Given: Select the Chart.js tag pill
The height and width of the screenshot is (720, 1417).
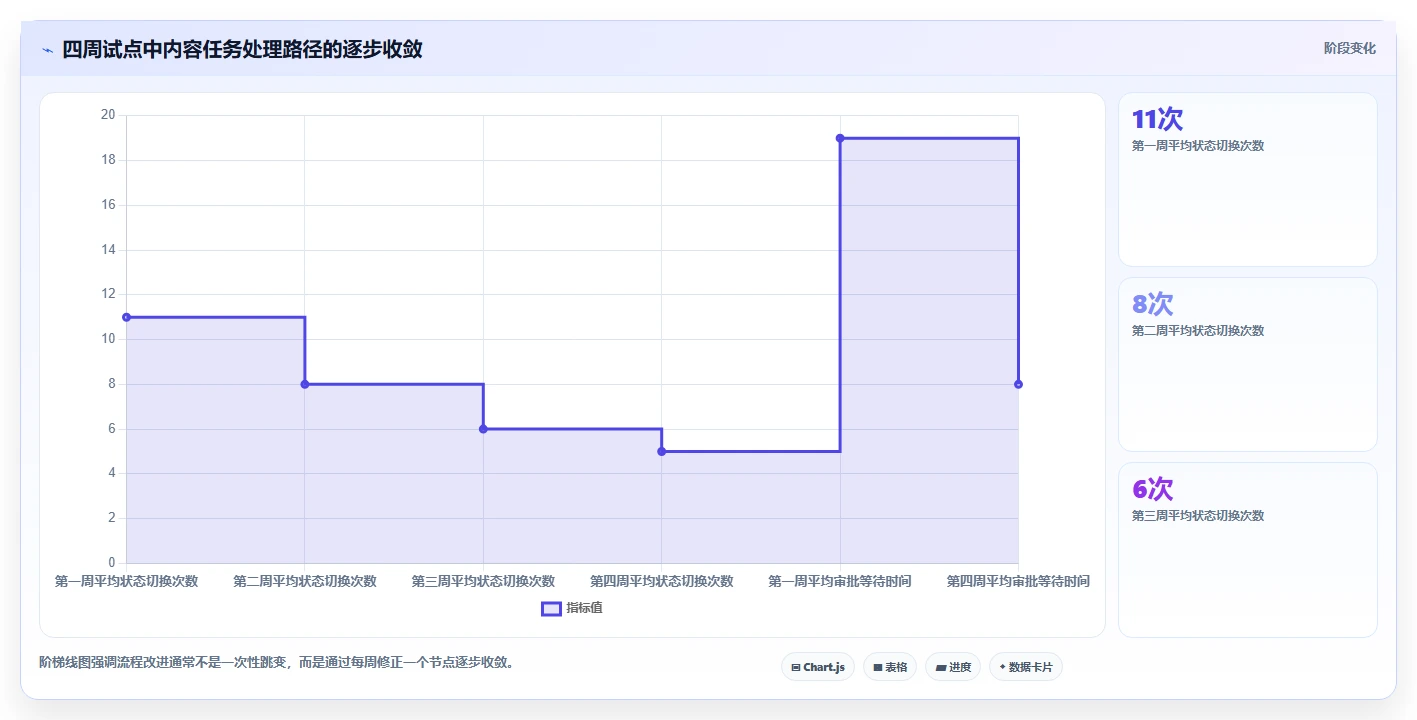Looking at the screenshot, I should (x=818, y=667).
